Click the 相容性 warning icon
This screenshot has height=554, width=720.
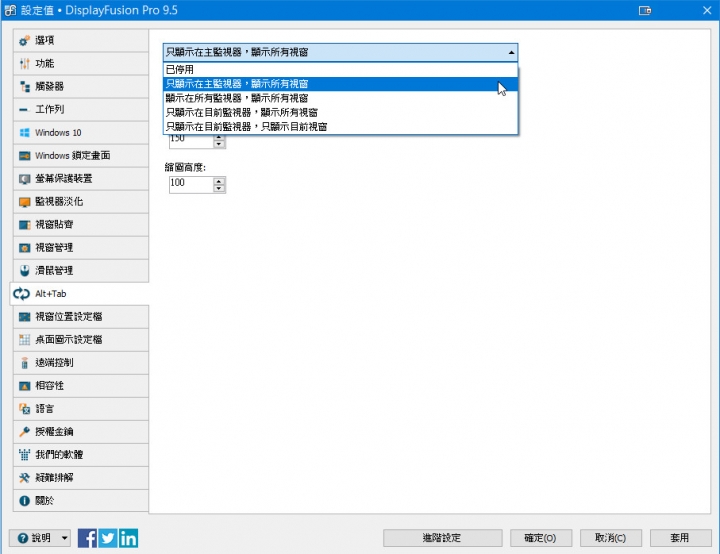coord(24,386)
